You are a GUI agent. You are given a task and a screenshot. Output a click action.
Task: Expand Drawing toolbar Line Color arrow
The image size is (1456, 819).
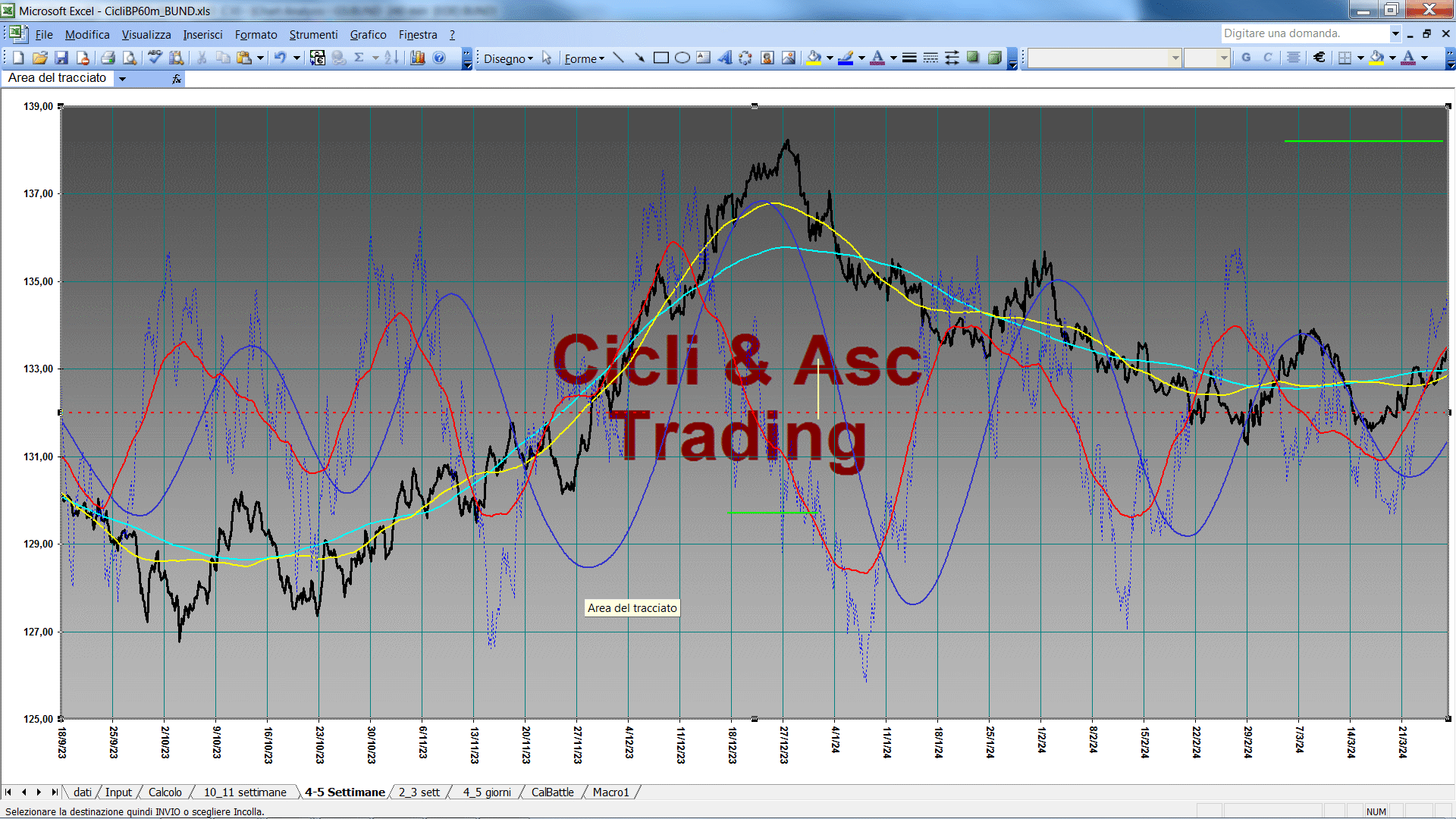tap(861, 58)
